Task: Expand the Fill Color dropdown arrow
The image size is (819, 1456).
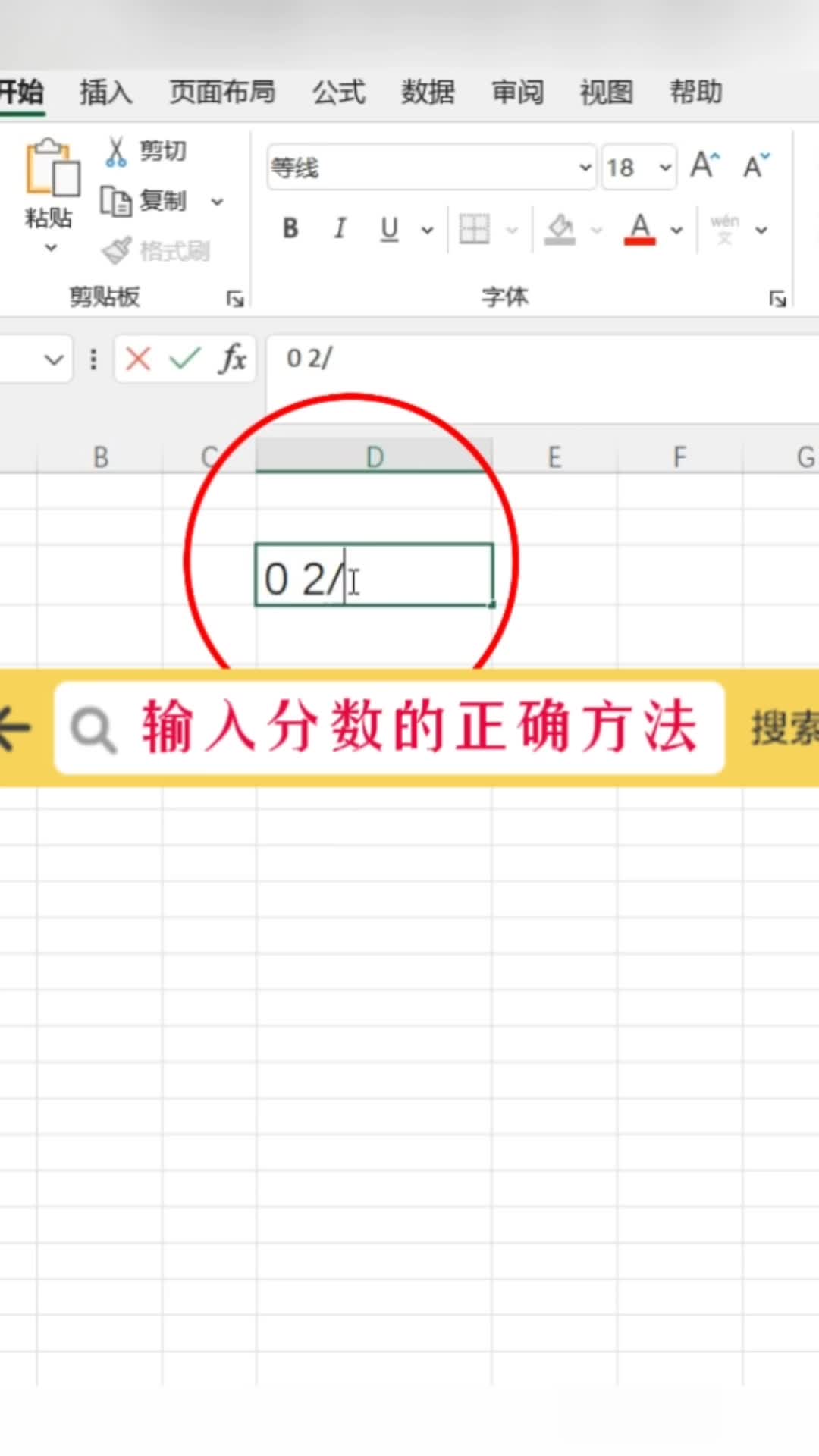Action: (597, 230)
